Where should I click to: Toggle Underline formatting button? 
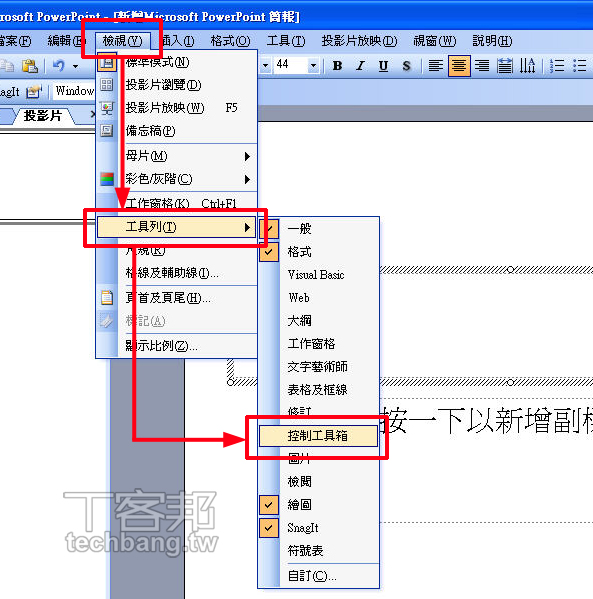click(x=383, y=66)
